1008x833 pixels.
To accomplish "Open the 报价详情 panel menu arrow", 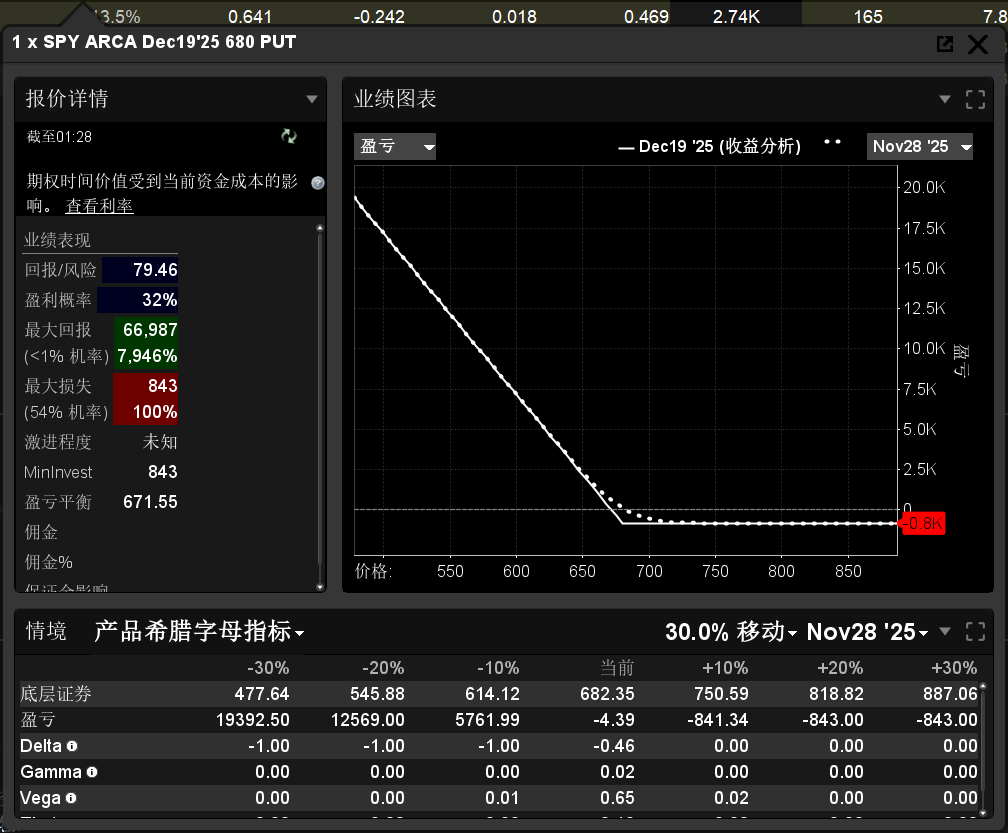I will point(312,99).
